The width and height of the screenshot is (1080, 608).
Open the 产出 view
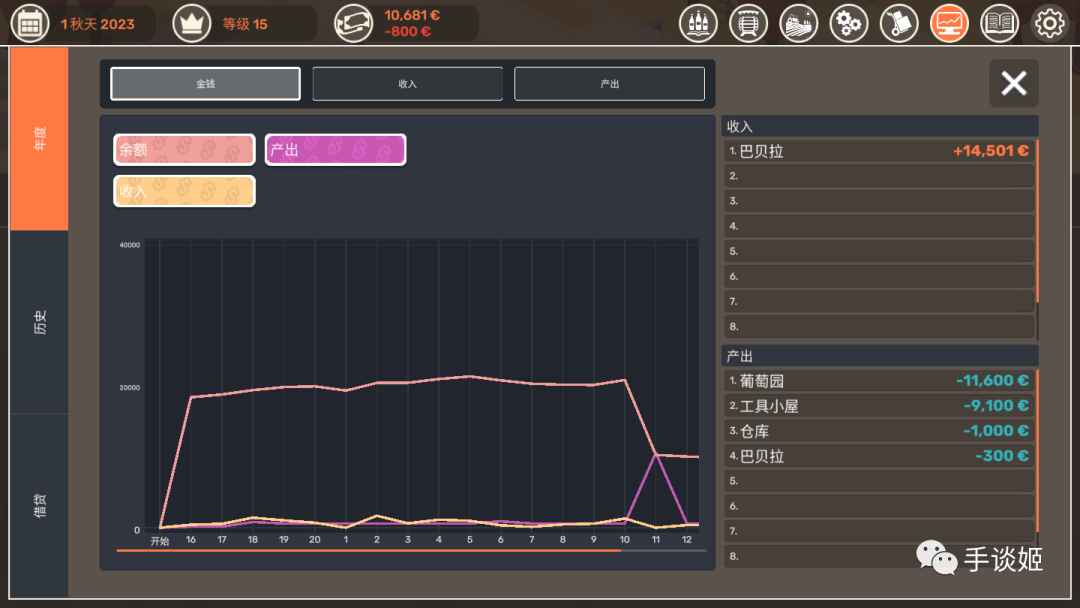coord(608,84)
